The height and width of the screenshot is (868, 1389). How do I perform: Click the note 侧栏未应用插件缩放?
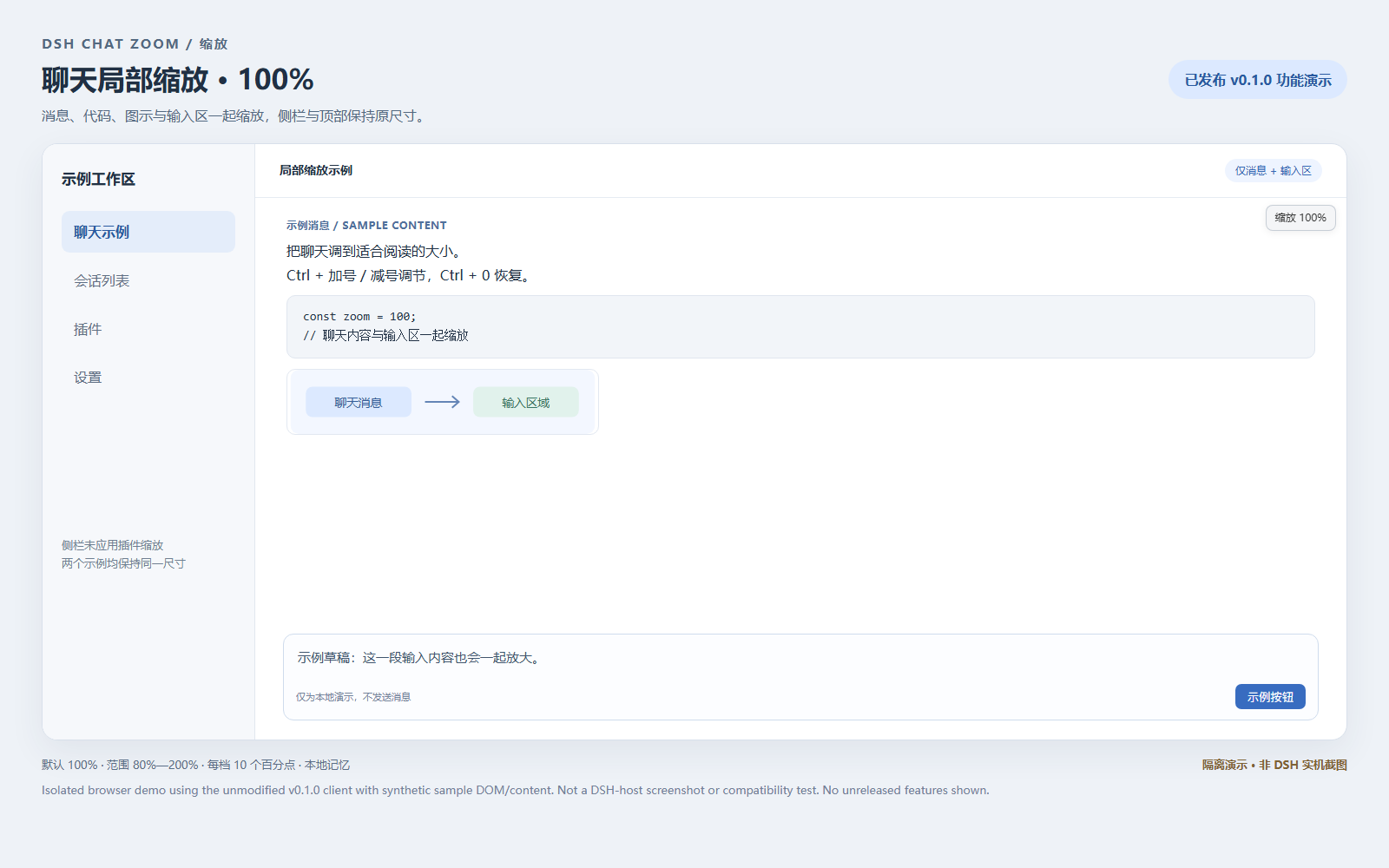pyautogui.click(x=113, y=545)
